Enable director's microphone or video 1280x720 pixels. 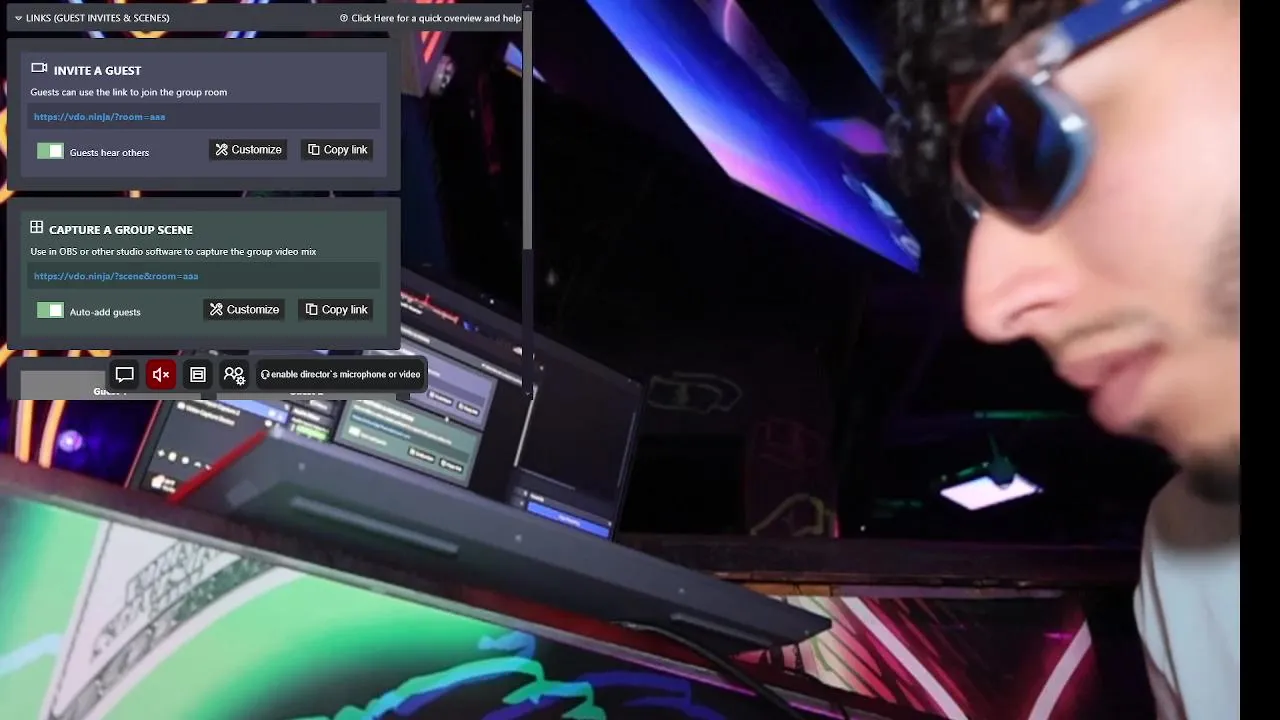click(341, 375)
